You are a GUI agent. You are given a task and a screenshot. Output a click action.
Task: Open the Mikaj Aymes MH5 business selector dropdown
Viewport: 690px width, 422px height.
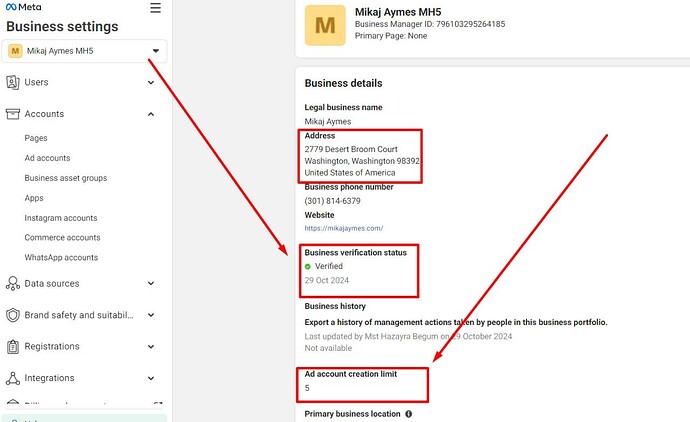coord(84,51)
